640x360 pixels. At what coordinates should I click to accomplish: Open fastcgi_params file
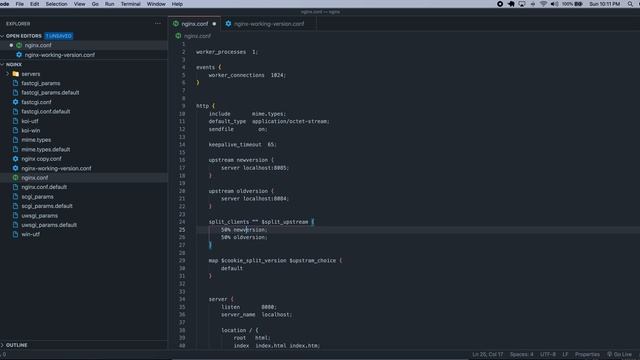pos(40,83)
